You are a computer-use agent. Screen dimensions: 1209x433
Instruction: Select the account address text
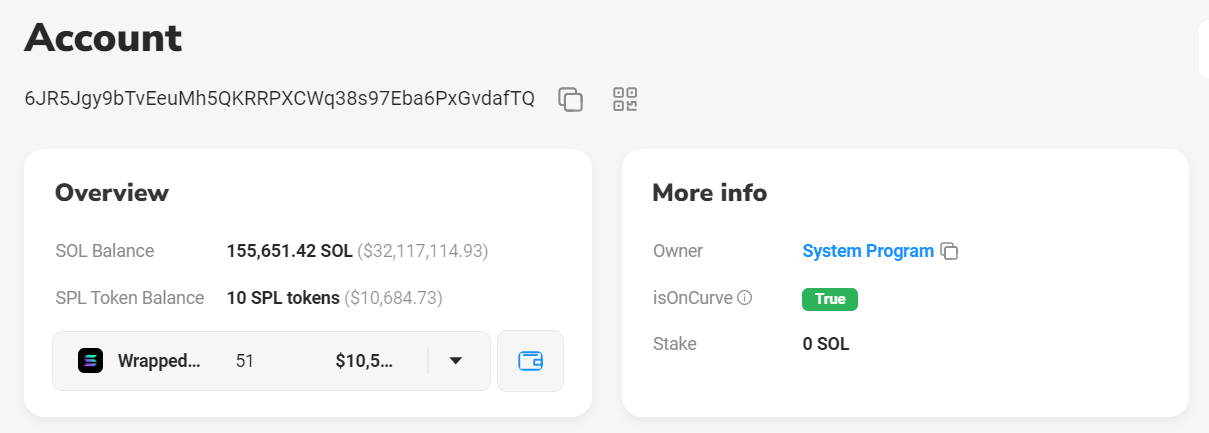pos(279,99)
